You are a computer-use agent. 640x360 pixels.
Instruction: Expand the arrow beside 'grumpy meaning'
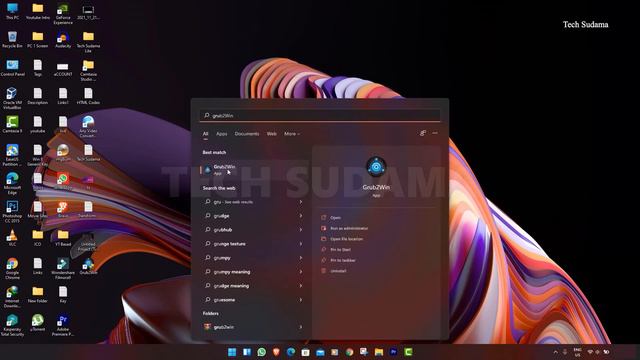click(x=301, y=272)
